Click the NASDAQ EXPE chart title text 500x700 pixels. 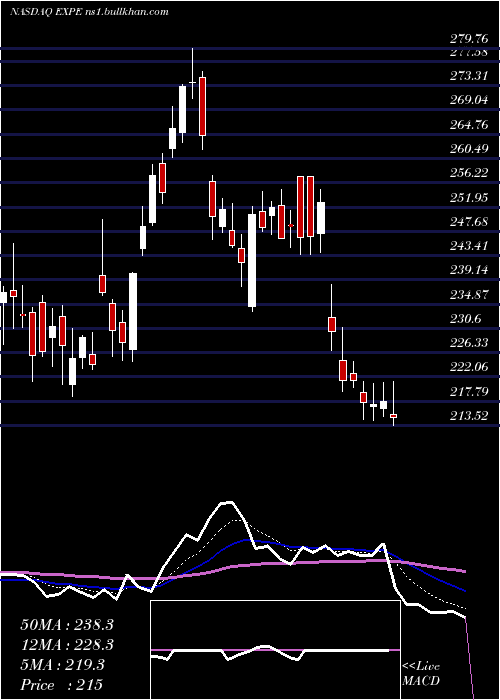[x=89, y=12]
